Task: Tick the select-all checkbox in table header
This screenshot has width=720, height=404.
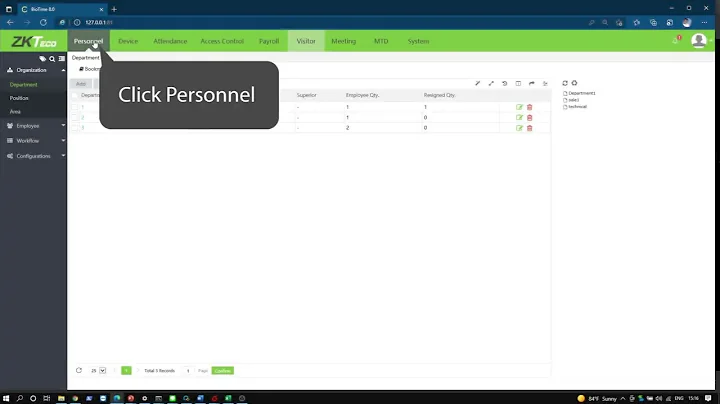Action: point(75,95)
